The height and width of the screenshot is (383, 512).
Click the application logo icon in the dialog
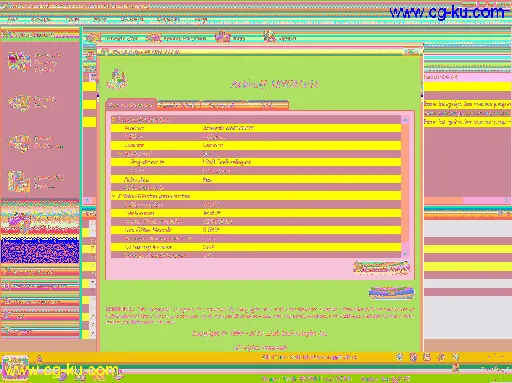coord(117,79)
